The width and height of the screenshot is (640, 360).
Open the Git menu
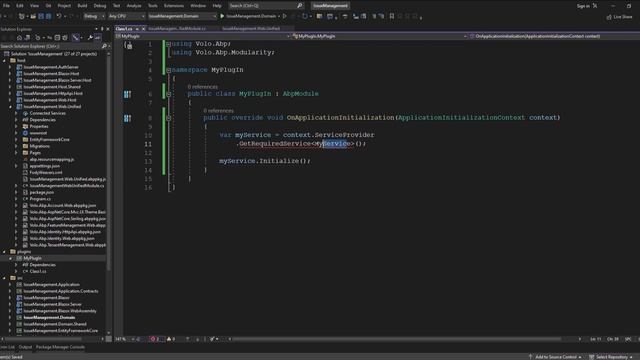pos(48,6)
